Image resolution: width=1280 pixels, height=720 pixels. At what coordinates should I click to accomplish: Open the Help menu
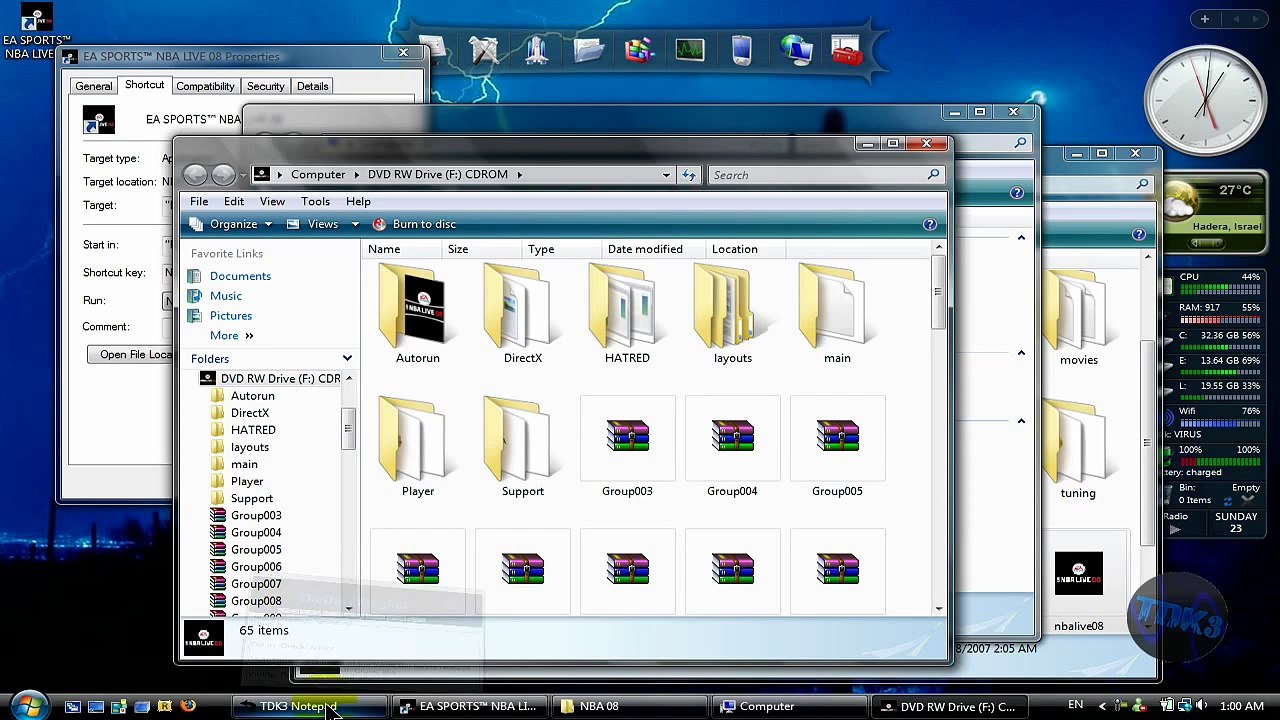pyautogui.click(x=358, y=201)
